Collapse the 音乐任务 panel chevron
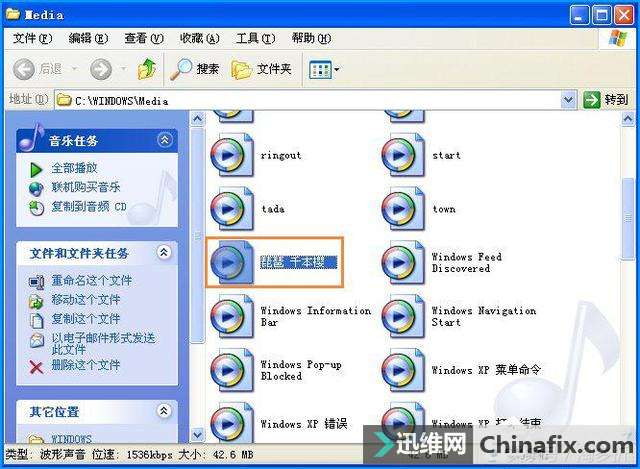 click(164, 140)
